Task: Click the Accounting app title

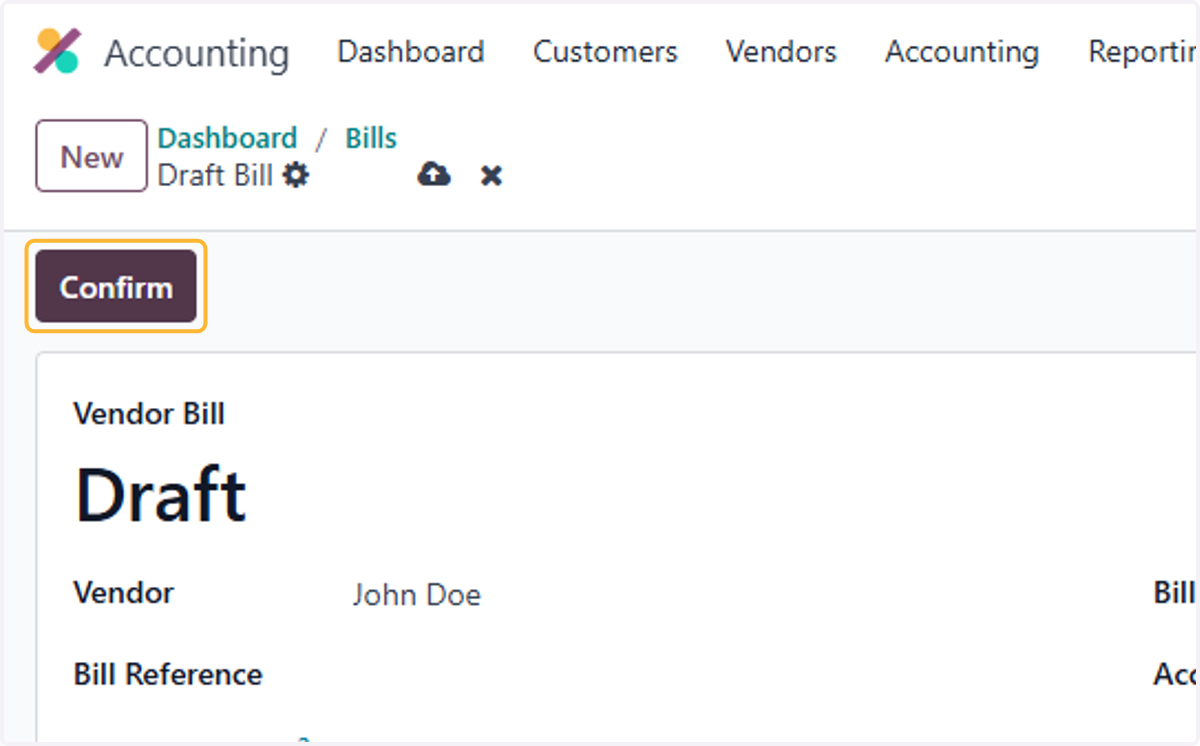Action: [x=196, y=52]
